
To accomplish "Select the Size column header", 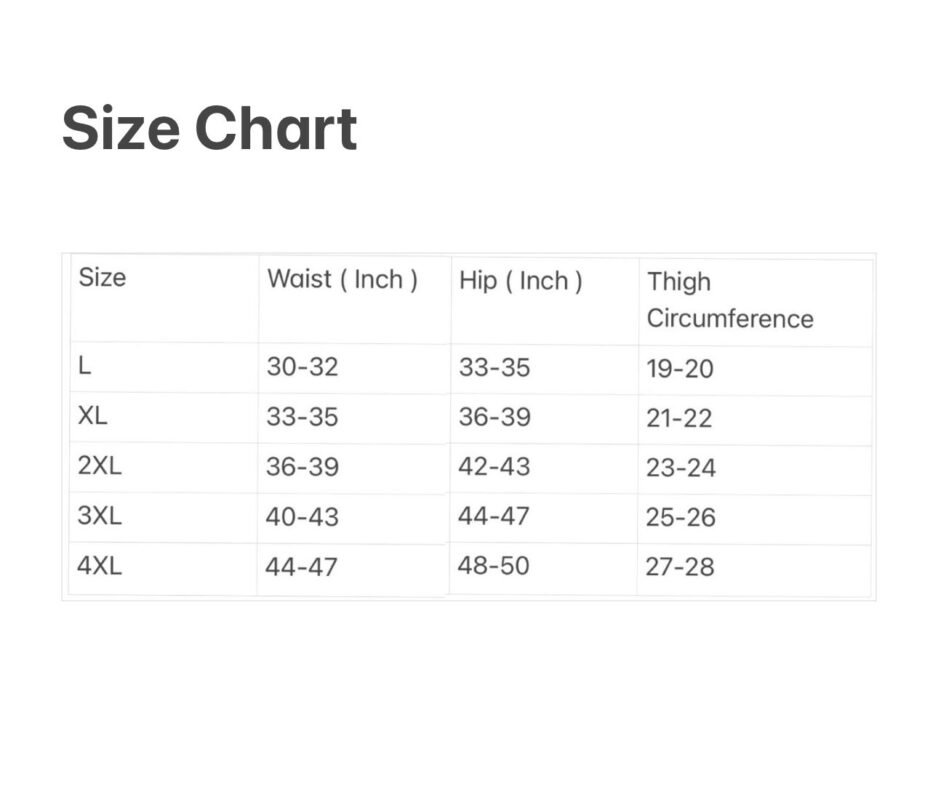I will click(102, 277).
